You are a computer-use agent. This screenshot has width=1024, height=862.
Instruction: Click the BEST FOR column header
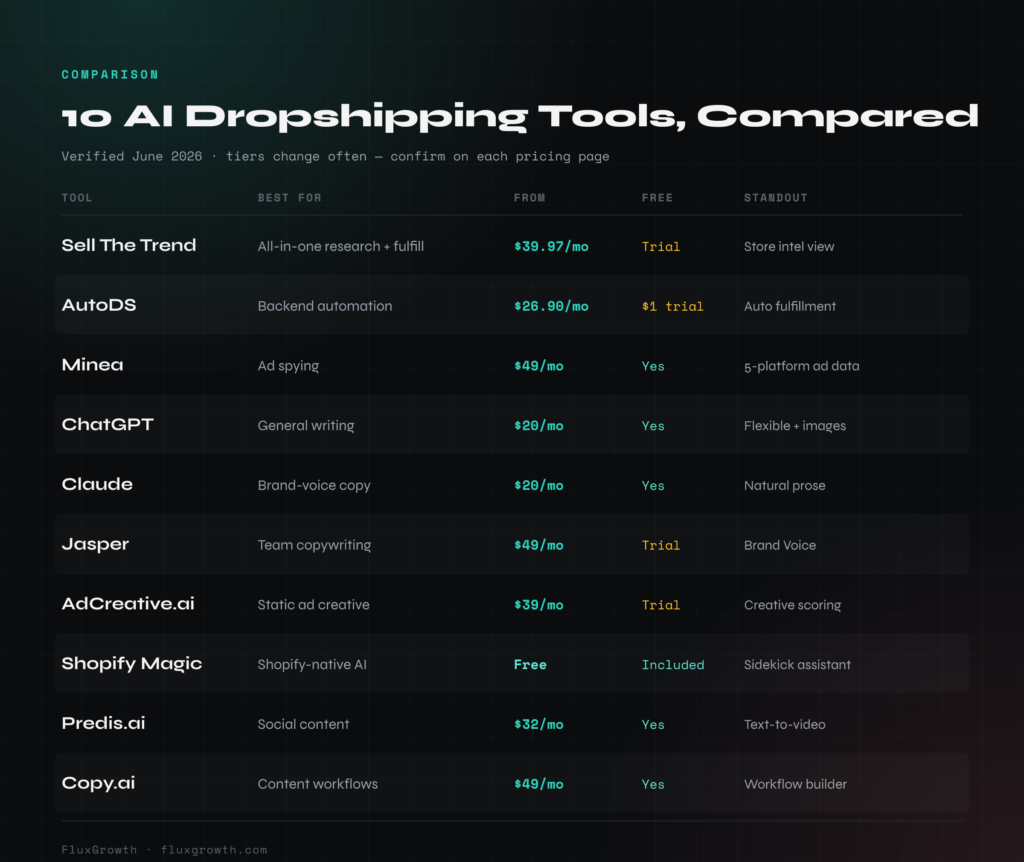coord(289,198)
